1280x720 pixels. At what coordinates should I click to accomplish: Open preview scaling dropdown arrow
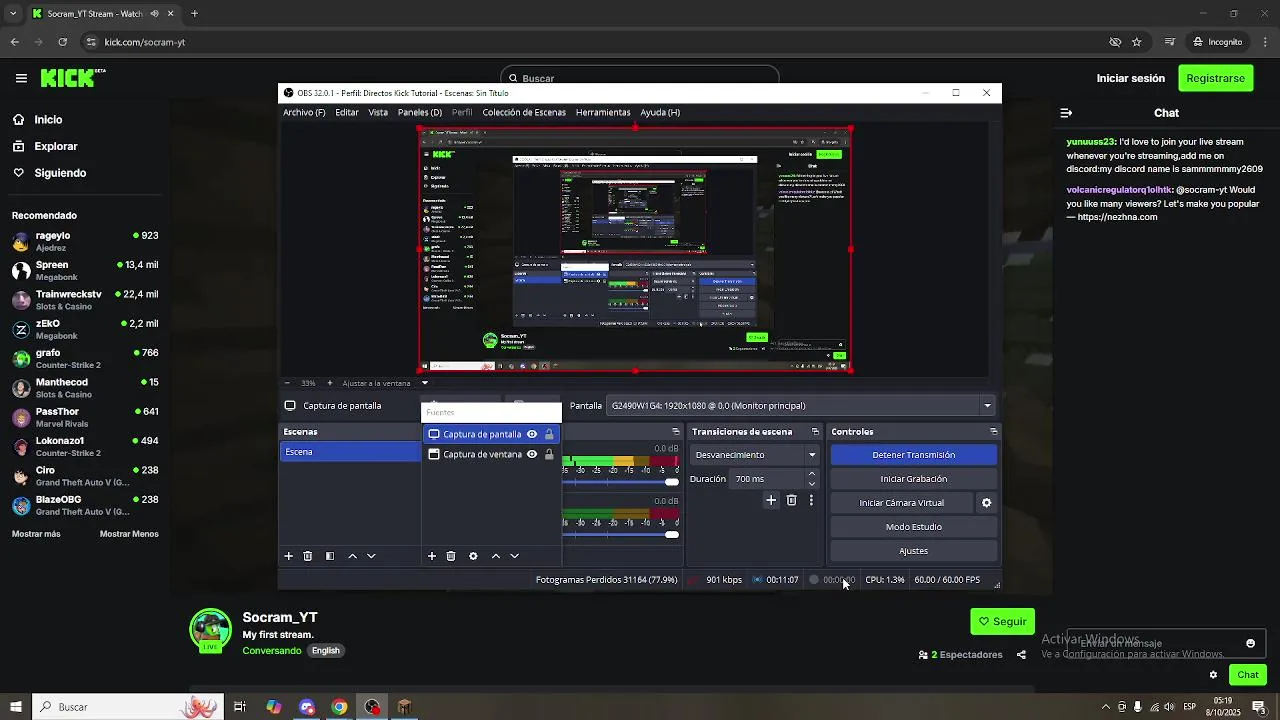(x=425, y=383)
